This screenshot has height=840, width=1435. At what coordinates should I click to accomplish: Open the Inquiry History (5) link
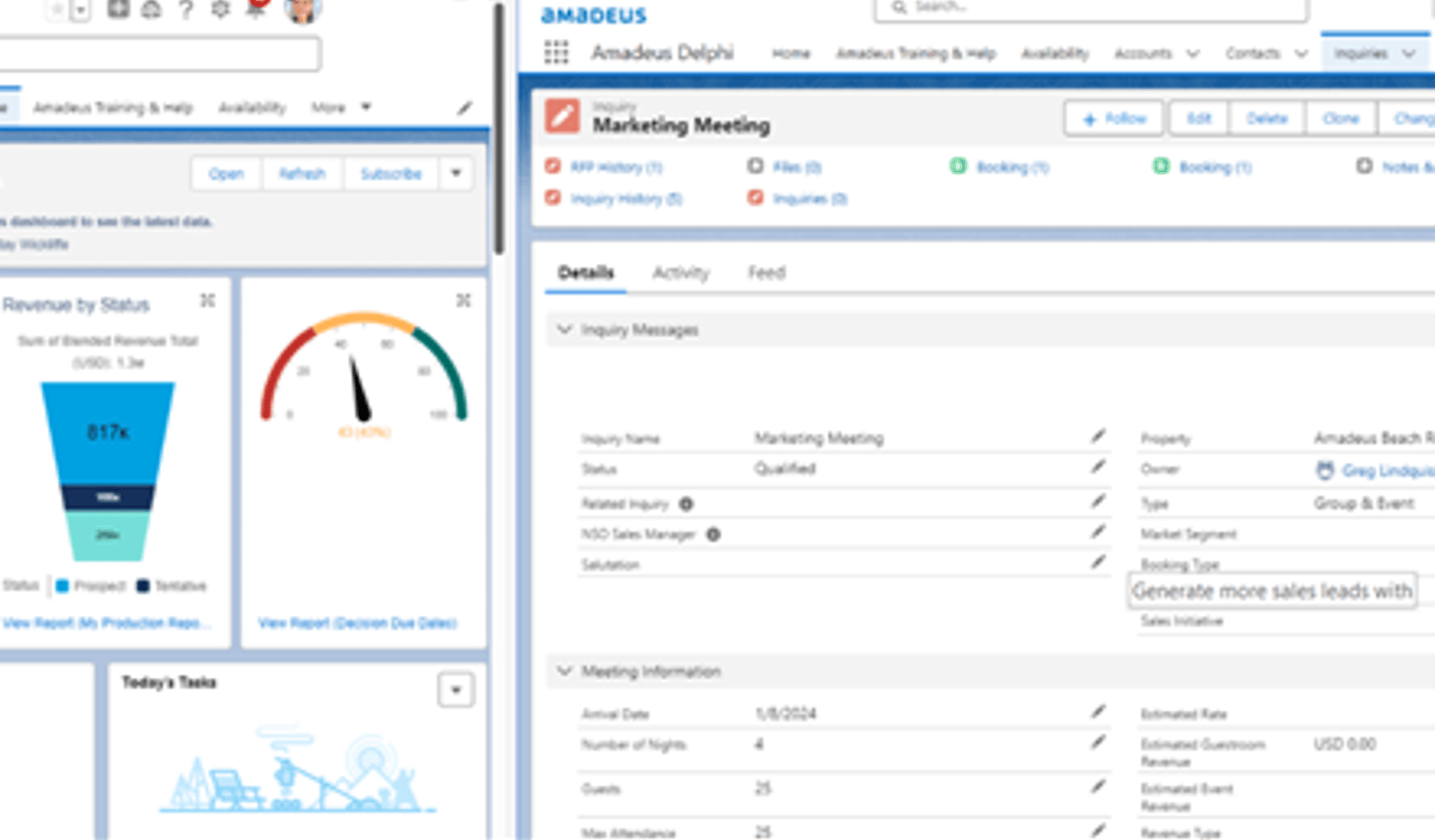(x=626, y=198)
